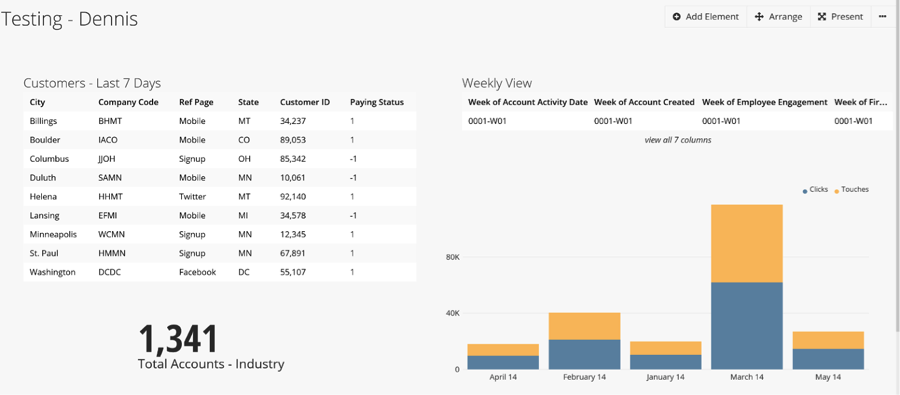Viewport: 900px width, 395px height.
Task: Sort by the State column header
Action: (x=248, y=102)
